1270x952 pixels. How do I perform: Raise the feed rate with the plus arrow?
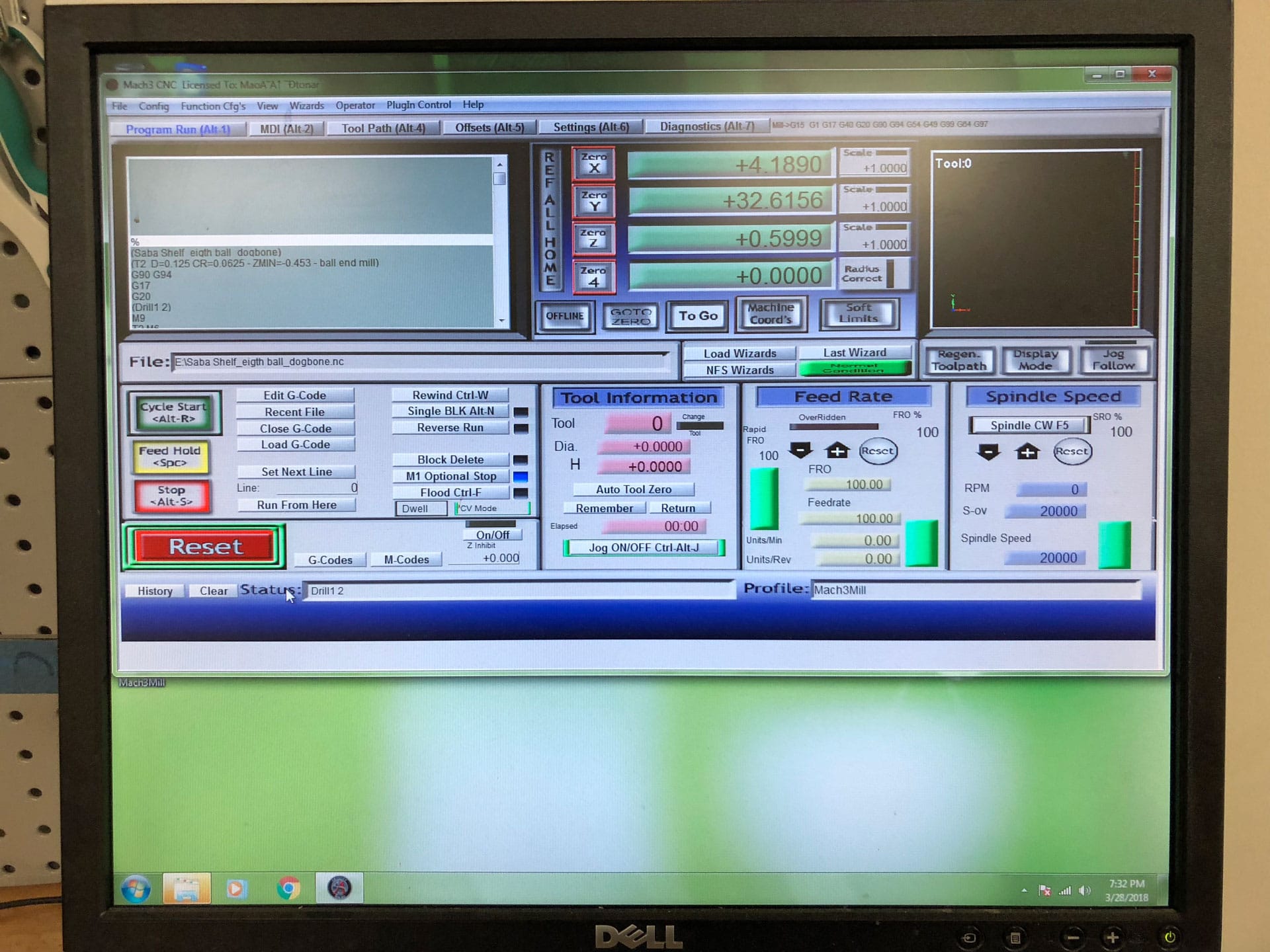coord(837,451)
